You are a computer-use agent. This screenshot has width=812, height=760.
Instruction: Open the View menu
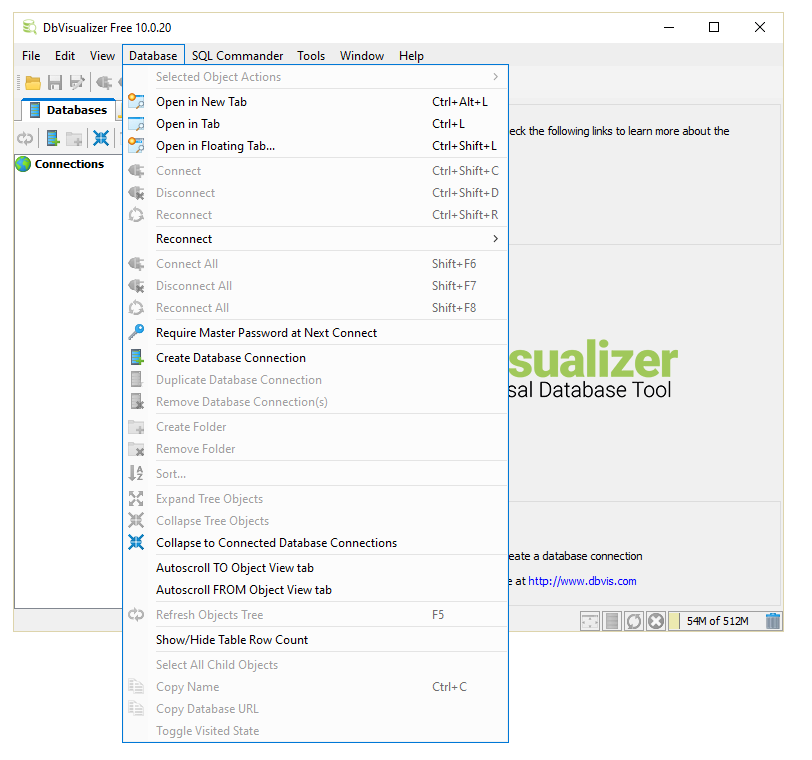click(x=102, y=55)
